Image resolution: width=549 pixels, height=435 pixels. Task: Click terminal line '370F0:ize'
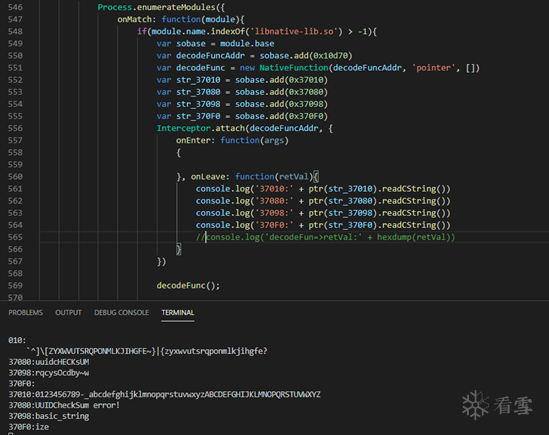[29, 427]
